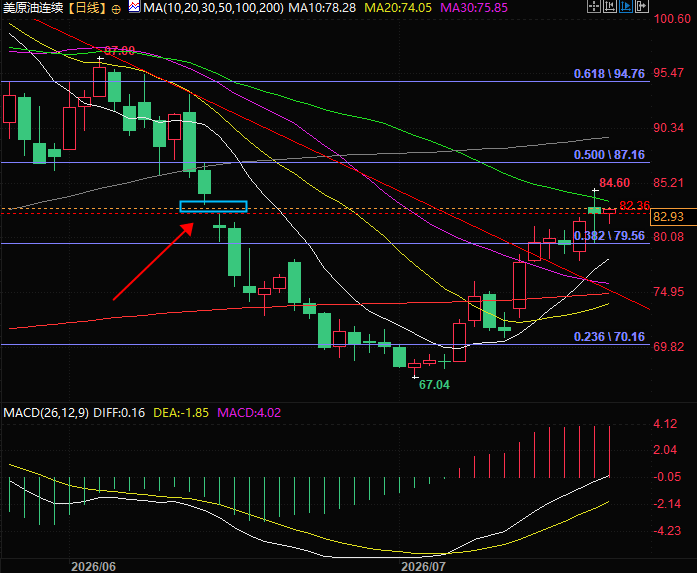Click the 0.618\94.76 Fibonacci level label
This screenshot has width=697, height=573.
pyautogui.click(x=609, y=74)
